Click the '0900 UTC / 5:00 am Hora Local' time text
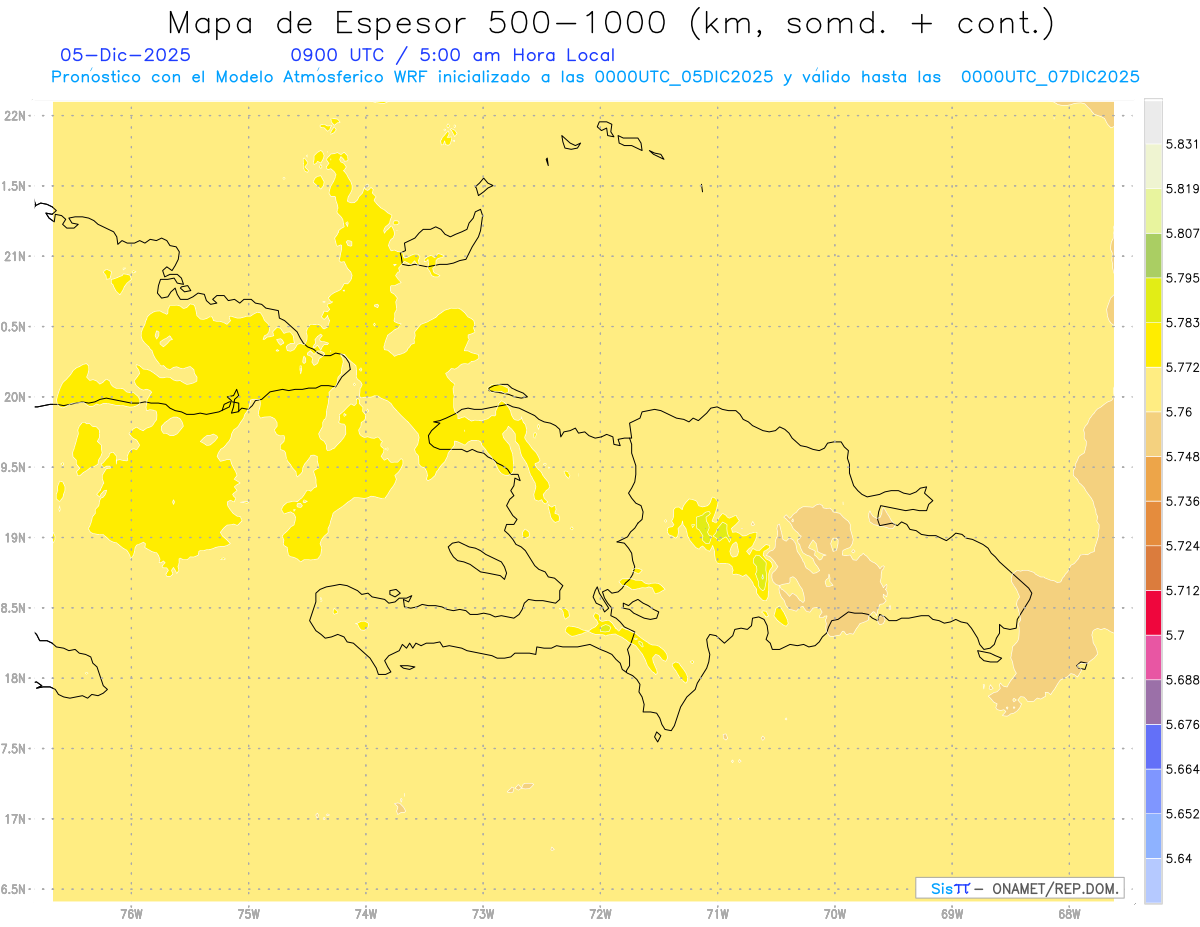Image resolution: width=1200 pixels, height=927 pixels. point(452,56)
